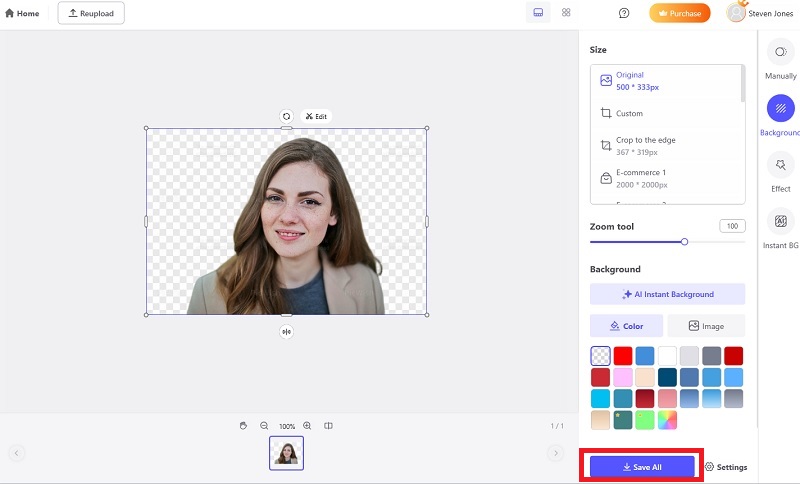Go to Home
800x484 pixels.
coord(22,14)
